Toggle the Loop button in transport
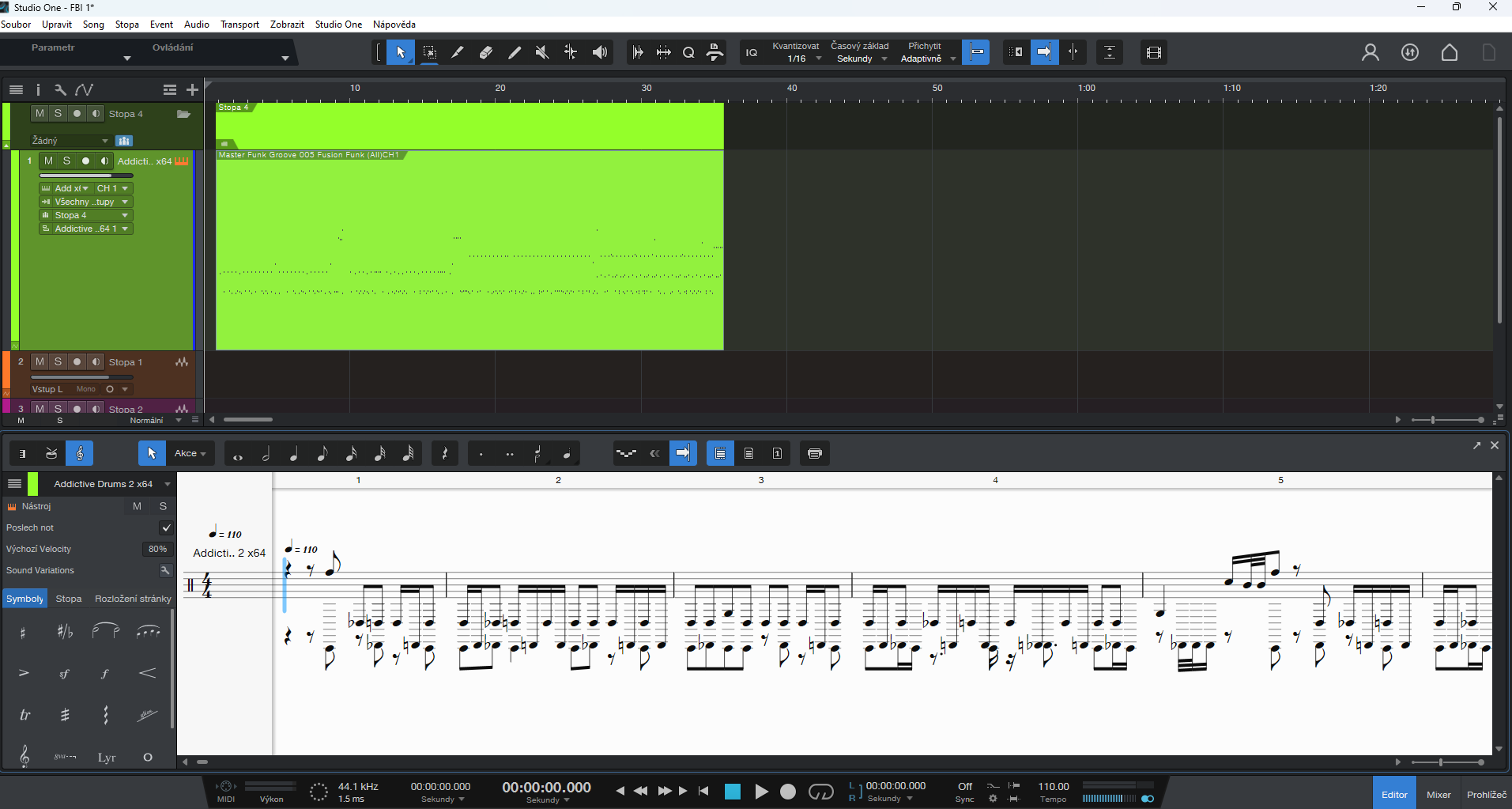 (x=821, y=792)
